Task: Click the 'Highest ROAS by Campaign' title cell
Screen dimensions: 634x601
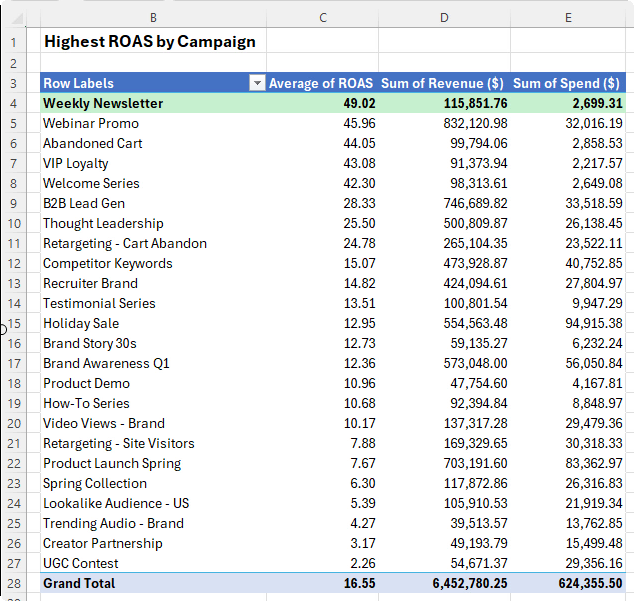Action: click(153, 42)
